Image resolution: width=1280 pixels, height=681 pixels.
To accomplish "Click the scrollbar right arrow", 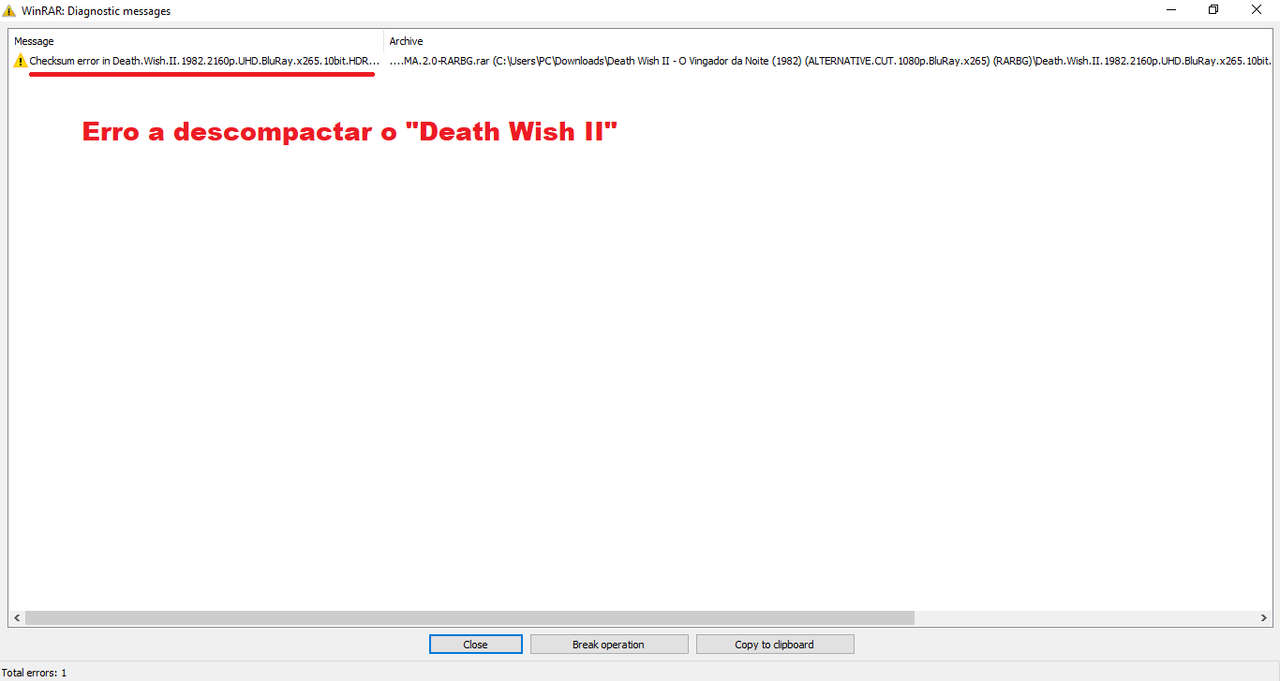I will (1263, 618).
